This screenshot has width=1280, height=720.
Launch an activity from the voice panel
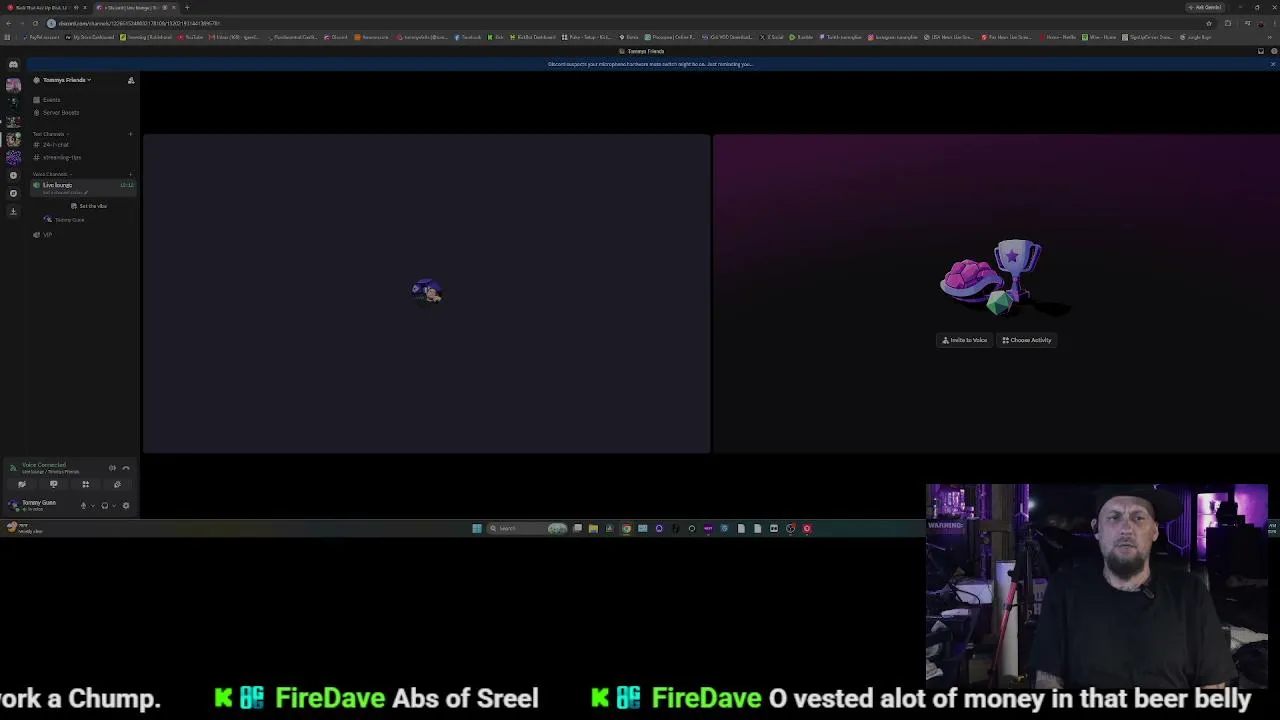click(x=86, y=485)
